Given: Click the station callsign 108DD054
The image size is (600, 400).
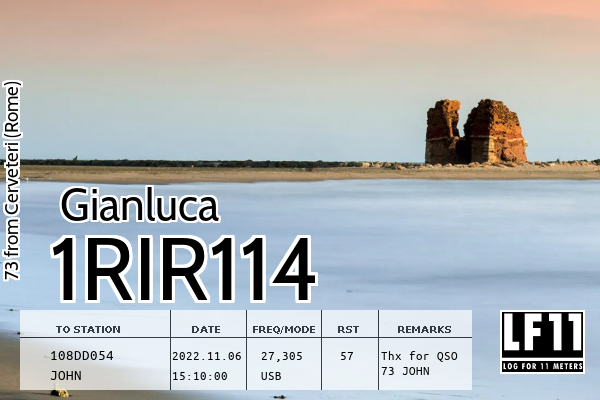Looking at the screenshot, I should (82, 355).
